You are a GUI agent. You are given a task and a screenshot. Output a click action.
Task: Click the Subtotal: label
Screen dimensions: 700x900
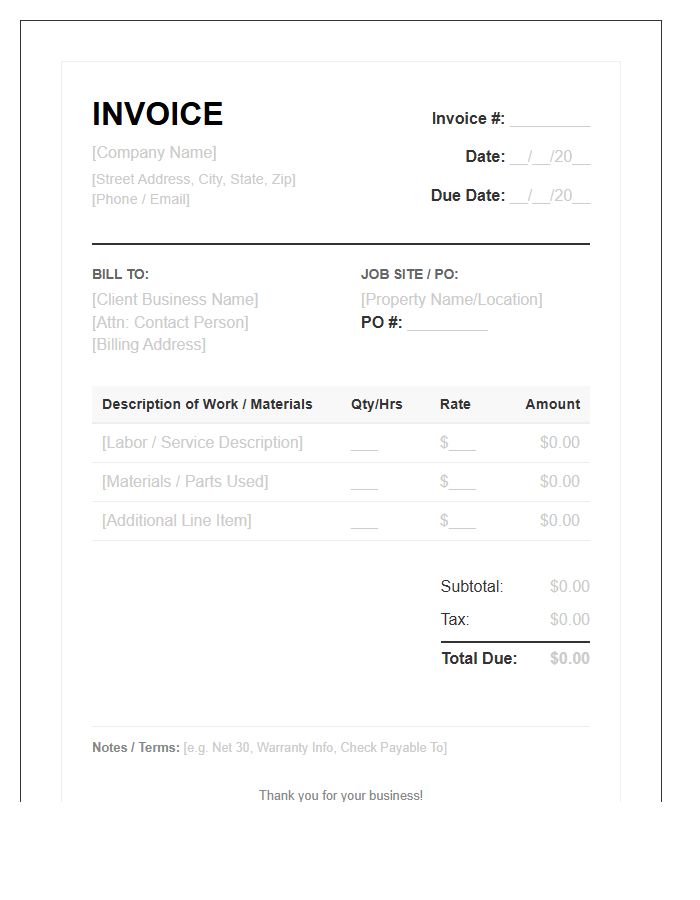(x=472, y=587)
